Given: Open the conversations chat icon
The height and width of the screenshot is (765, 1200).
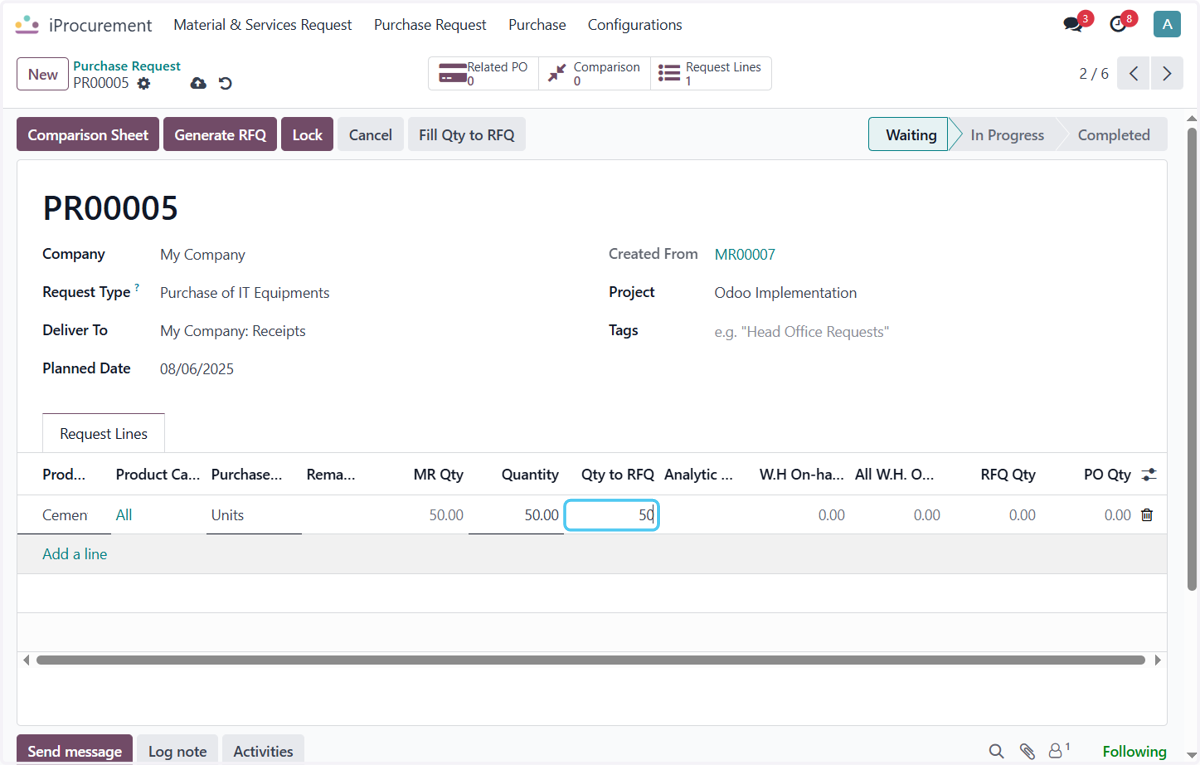Looking at the screenshot, I should [x=1073, y=25].
